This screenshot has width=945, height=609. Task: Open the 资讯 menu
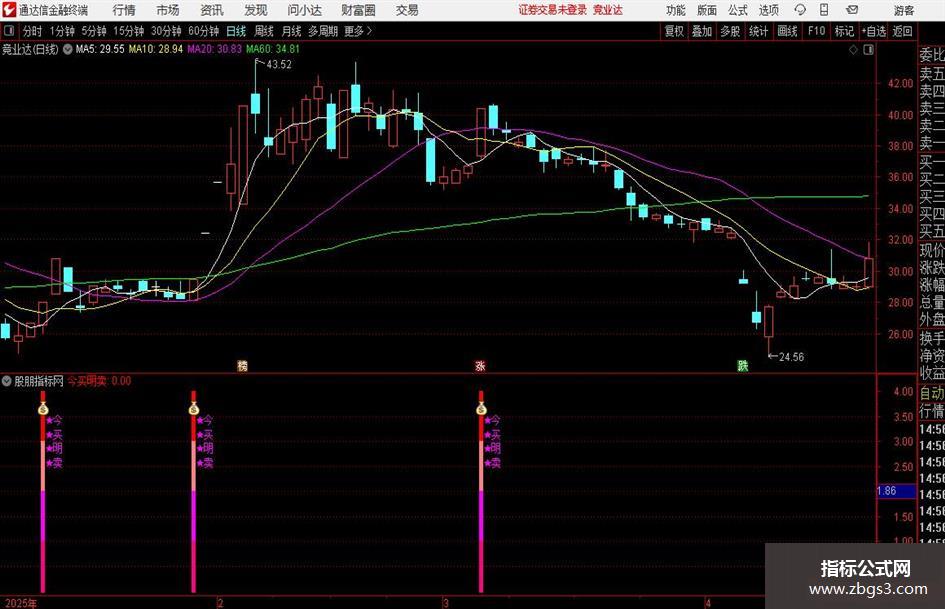[212, 10]
